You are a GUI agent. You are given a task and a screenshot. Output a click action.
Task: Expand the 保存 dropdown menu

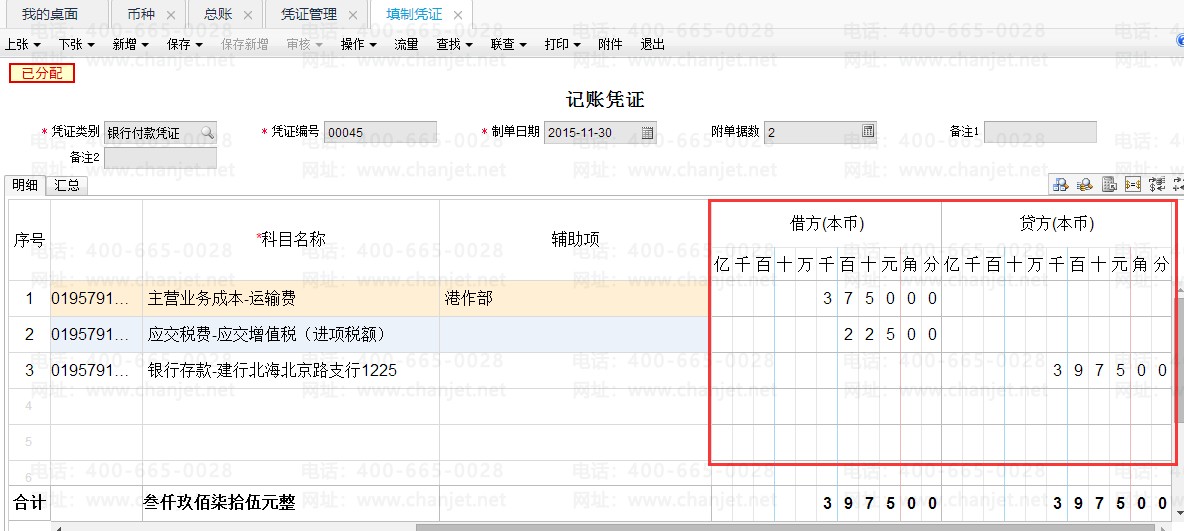pos(185,44)
